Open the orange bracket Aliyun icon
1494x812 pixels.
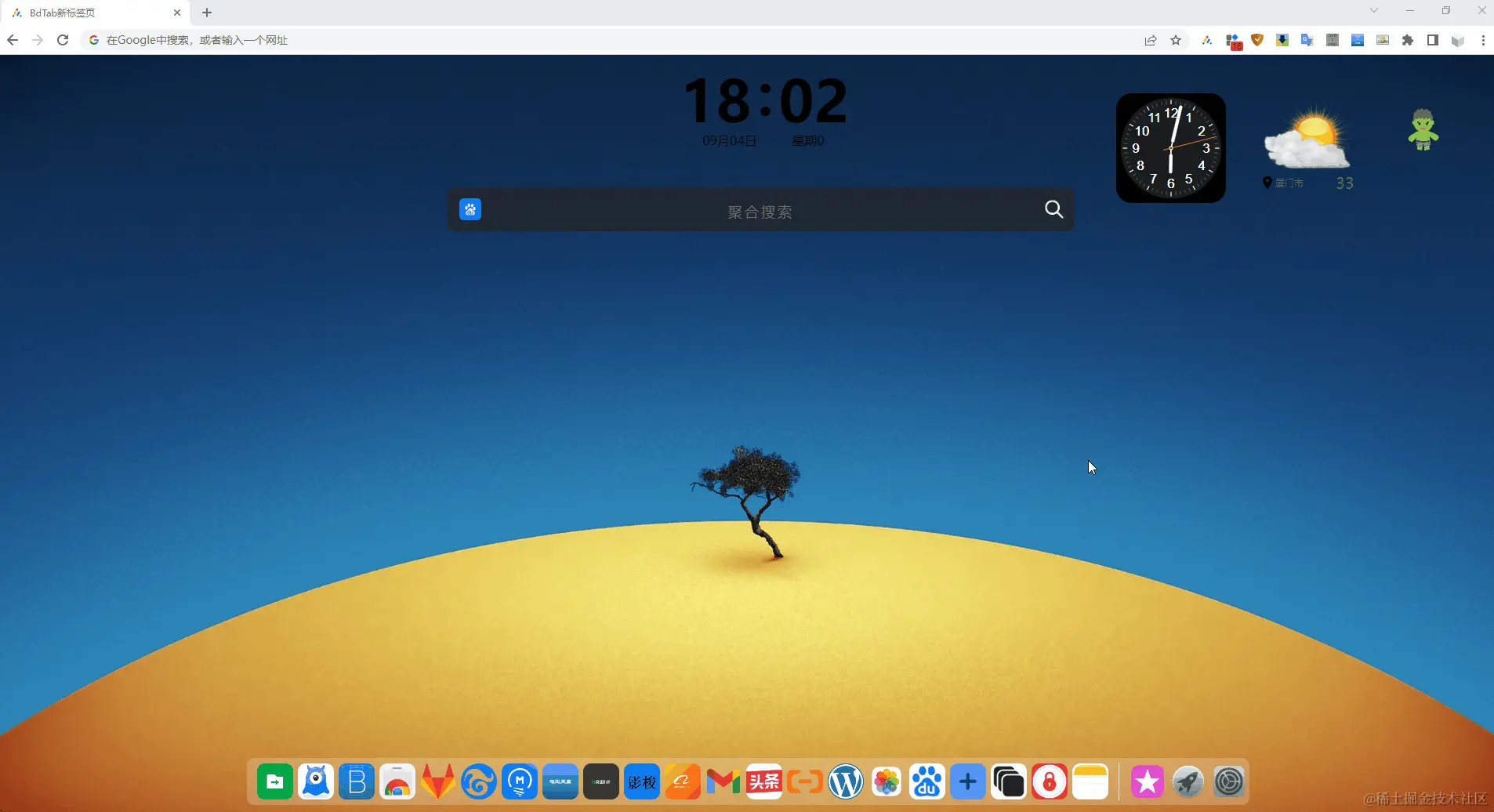point(805,781)
